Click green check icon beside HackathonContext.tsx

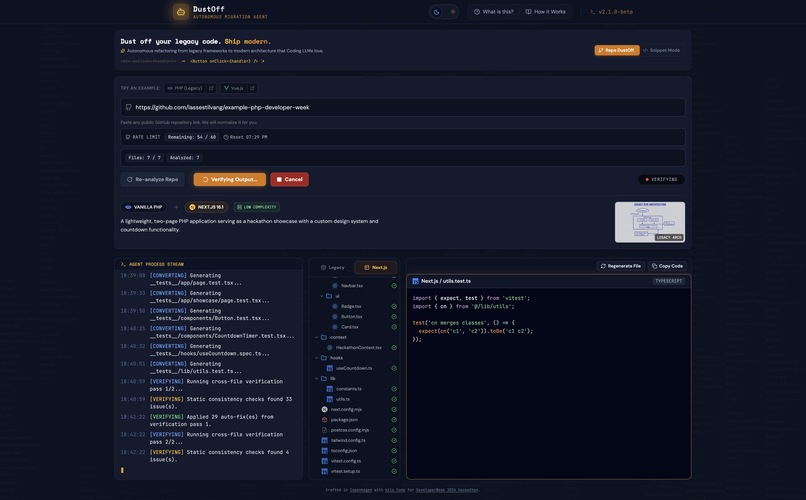(x=394, y=347)
